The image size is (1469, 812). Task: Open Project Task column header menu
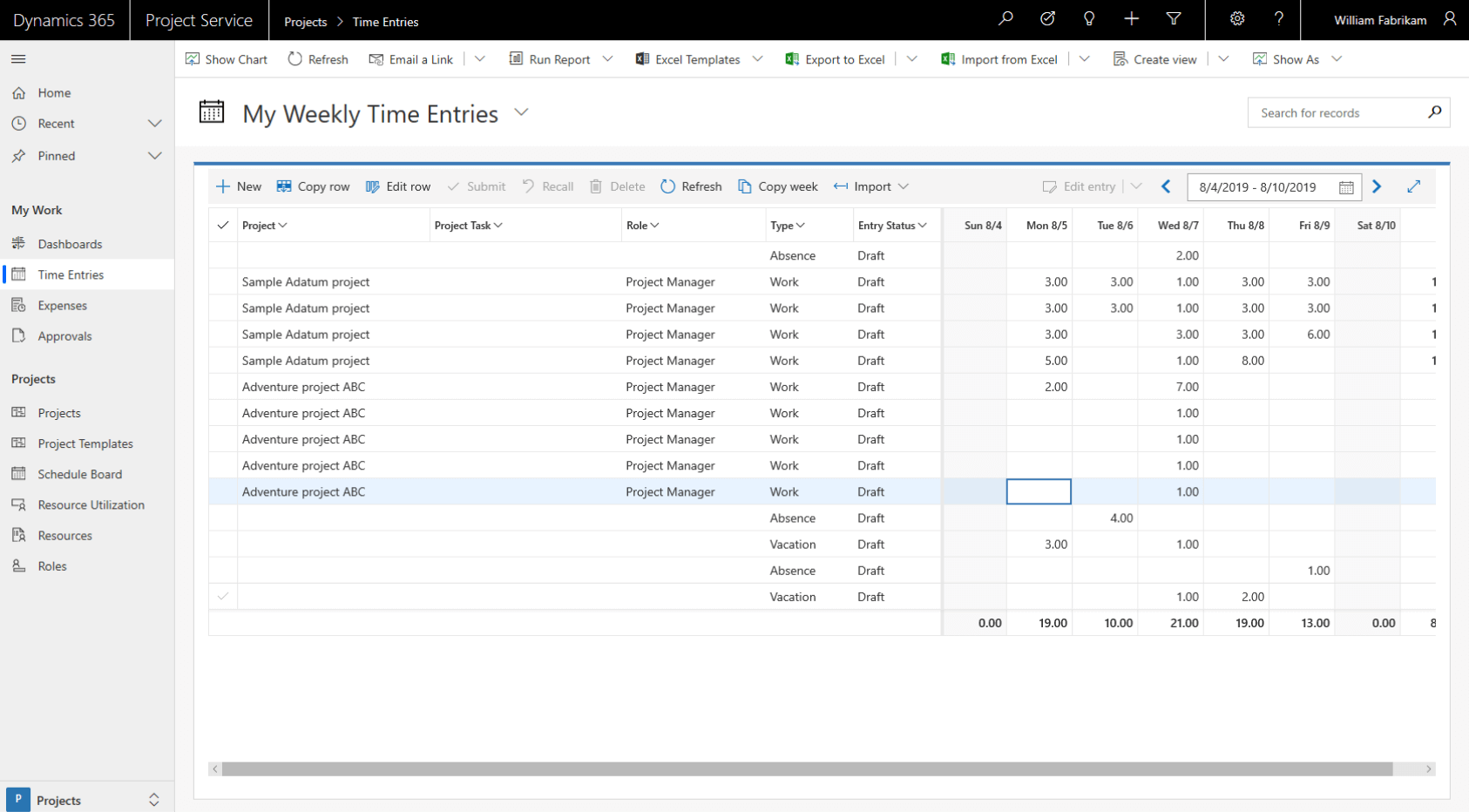(469, 225)
